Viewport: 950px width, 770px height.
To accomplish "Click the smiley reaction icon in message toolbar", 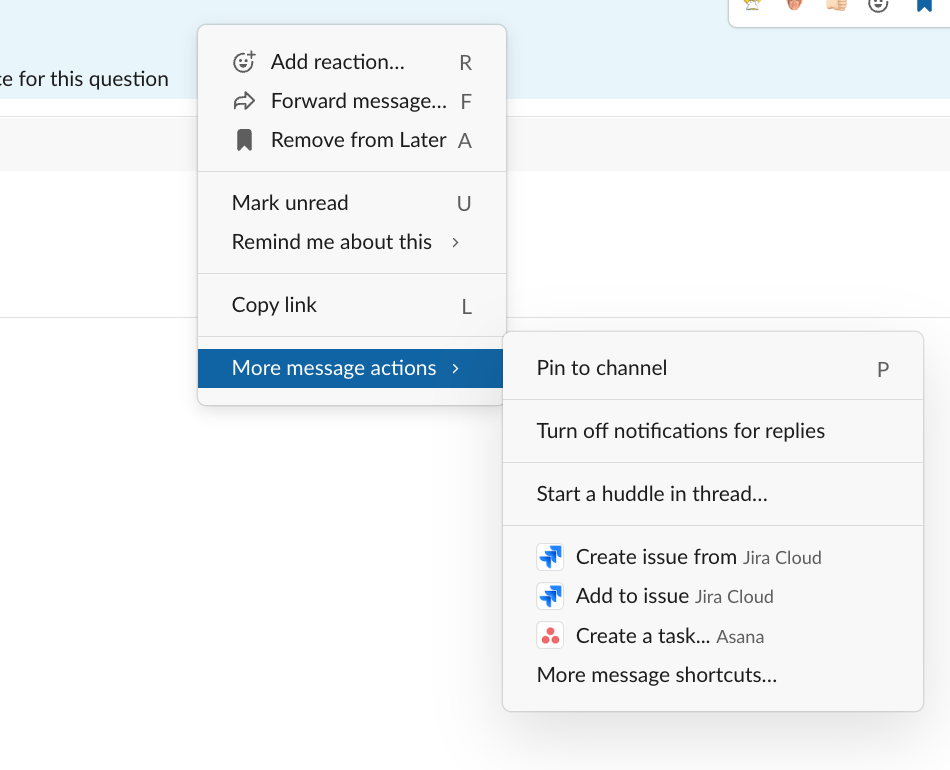I will click(x=878, y=5).
